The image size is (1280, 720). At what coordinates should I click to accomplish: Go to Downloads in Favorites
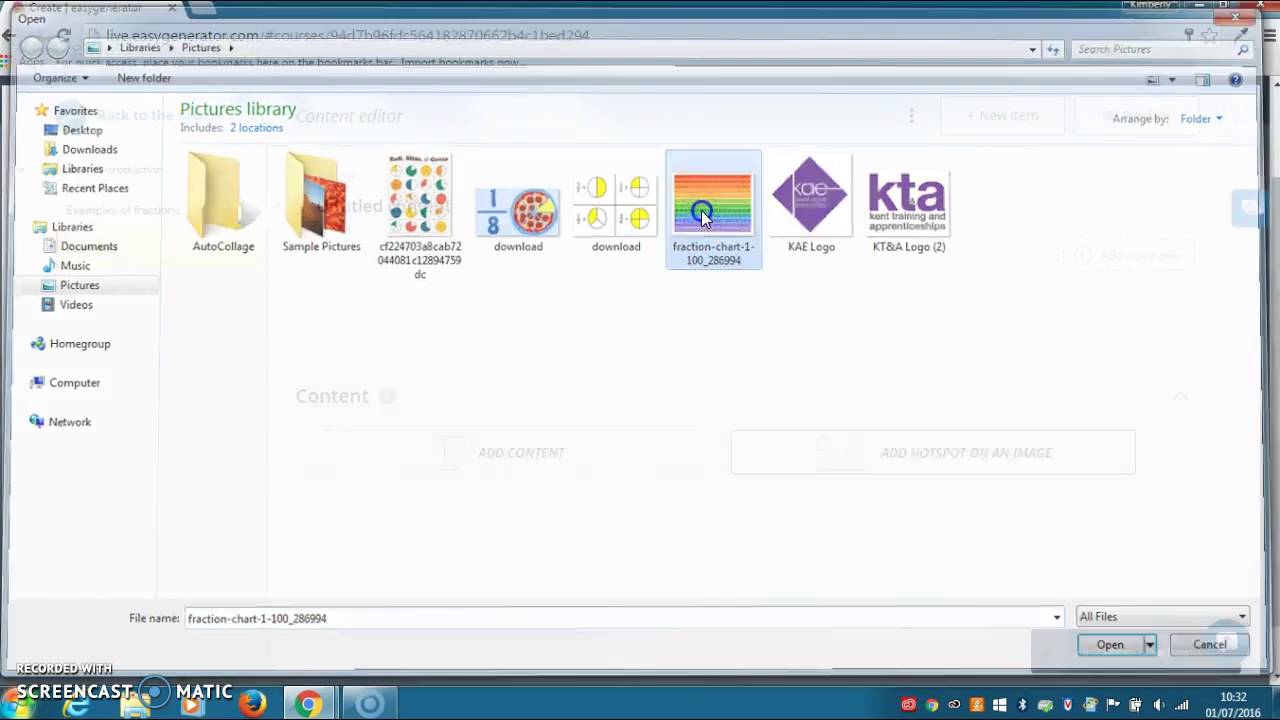coord(89,149)
